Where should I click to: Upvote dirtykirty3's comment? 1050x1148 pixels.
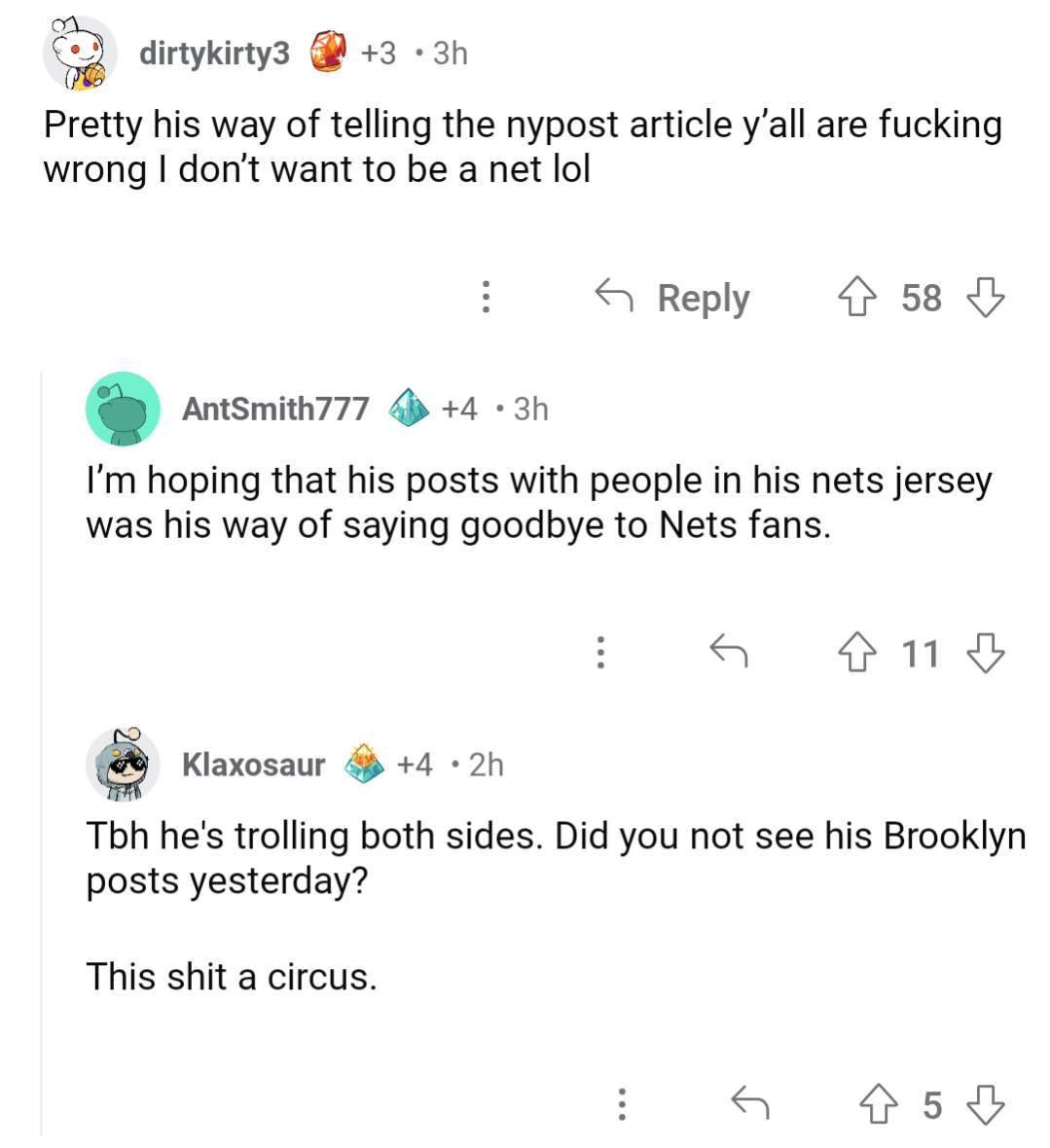pyautogui.click(x=856, y=298)
